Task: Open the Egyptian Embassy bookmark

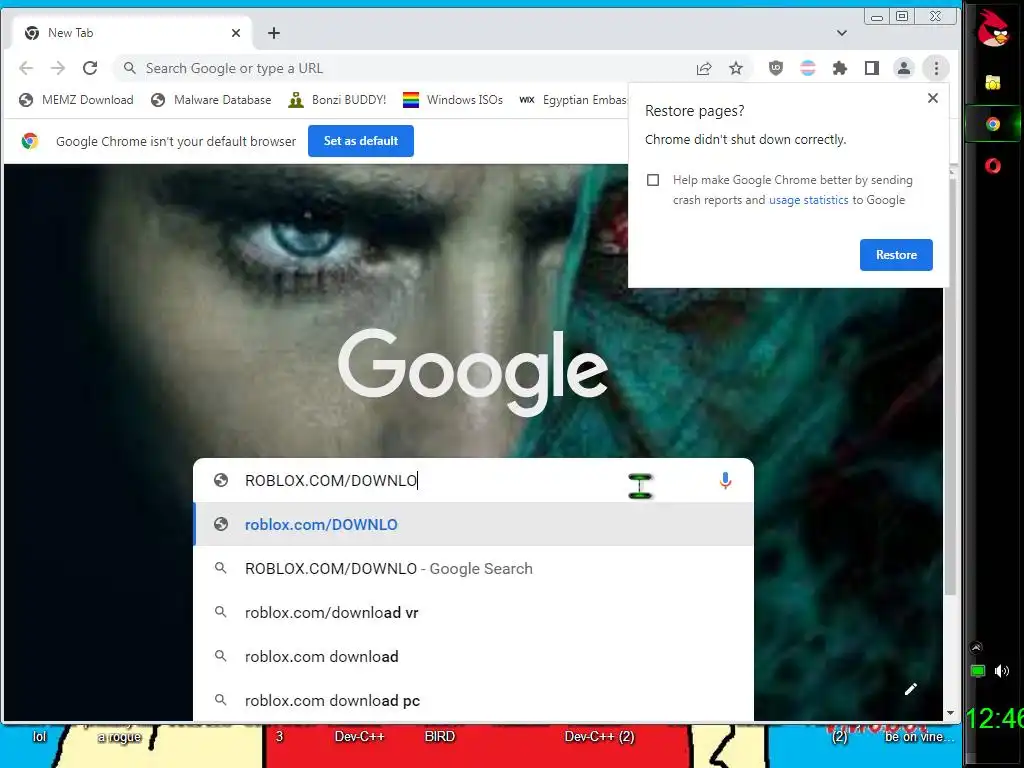Action: point(573,100)
